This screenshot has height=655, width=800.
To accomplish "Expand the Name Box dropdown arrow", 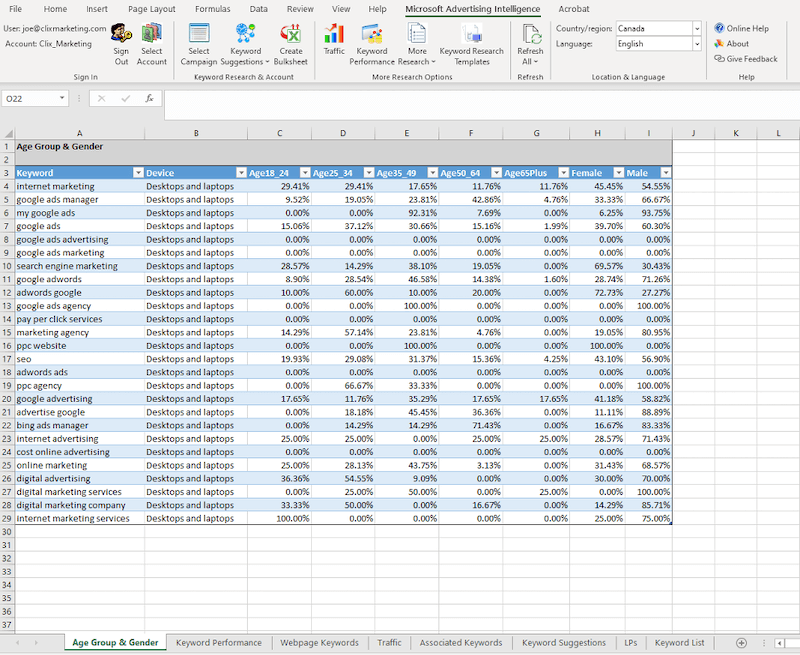I will (62, 98).
